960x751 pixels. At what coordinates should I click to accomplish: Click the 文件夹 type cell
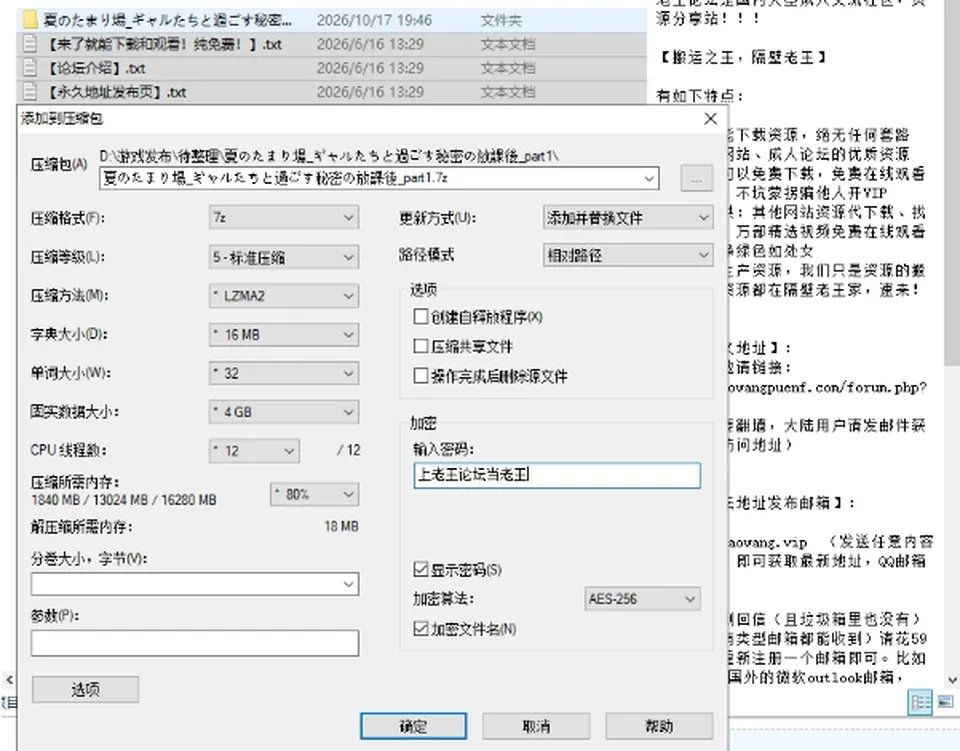tap(501, 20)
